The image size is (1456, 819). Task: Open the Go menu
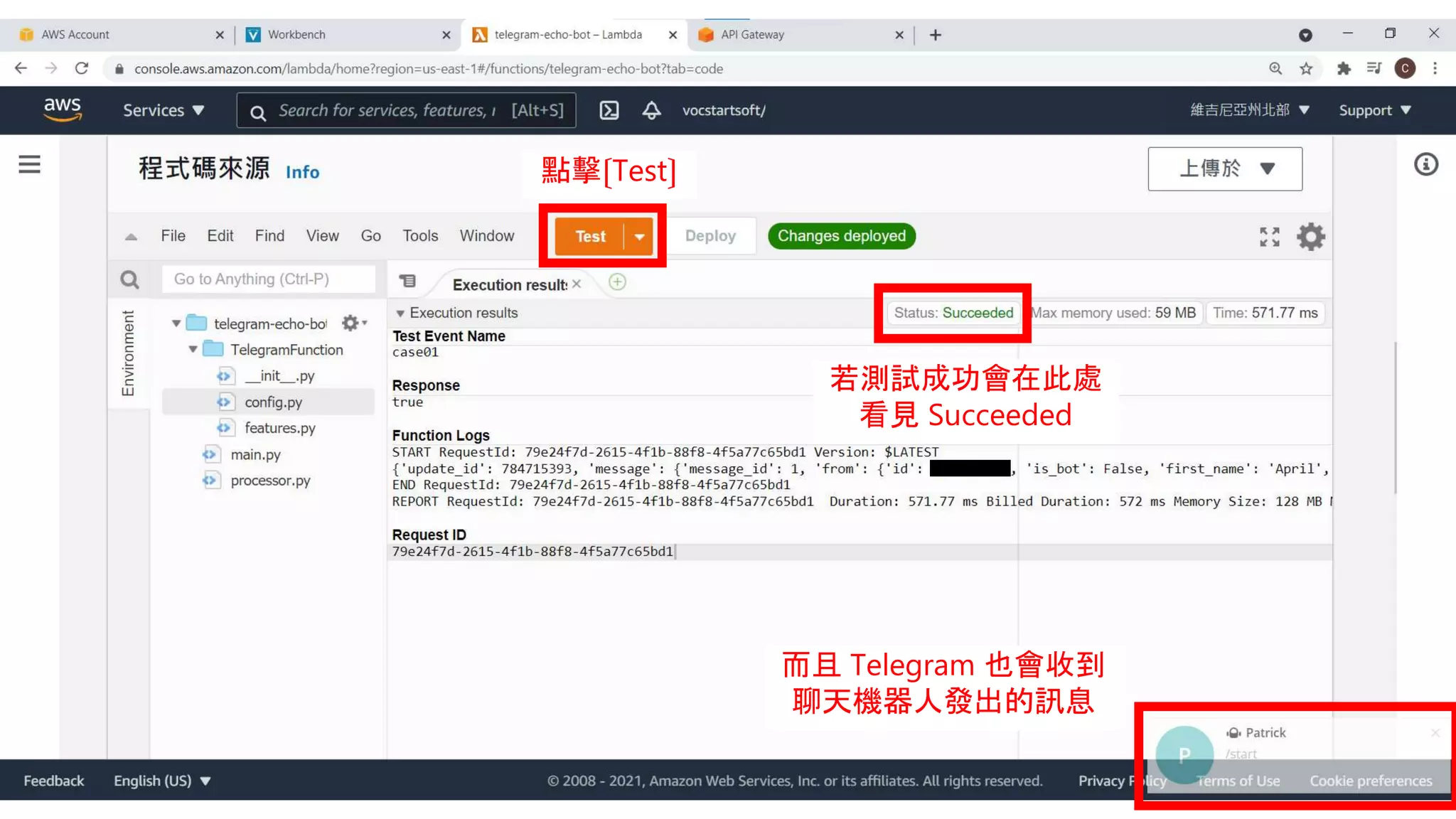[371, 236]
